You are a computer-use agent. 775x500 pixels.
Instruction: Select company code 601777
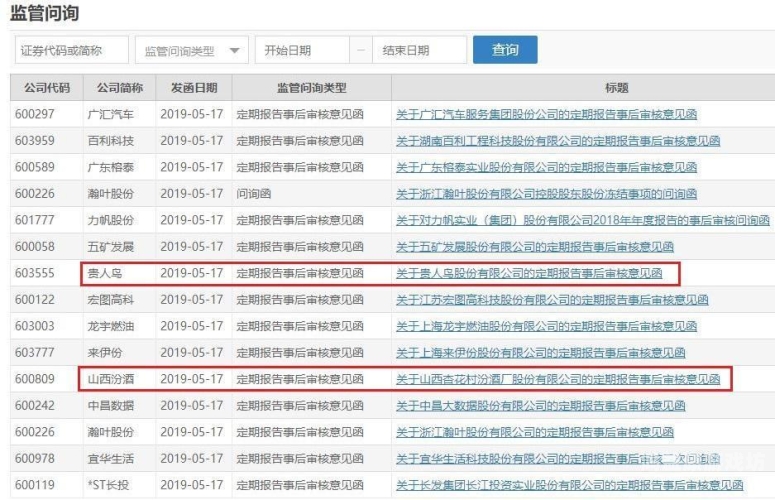coord(35,220)
